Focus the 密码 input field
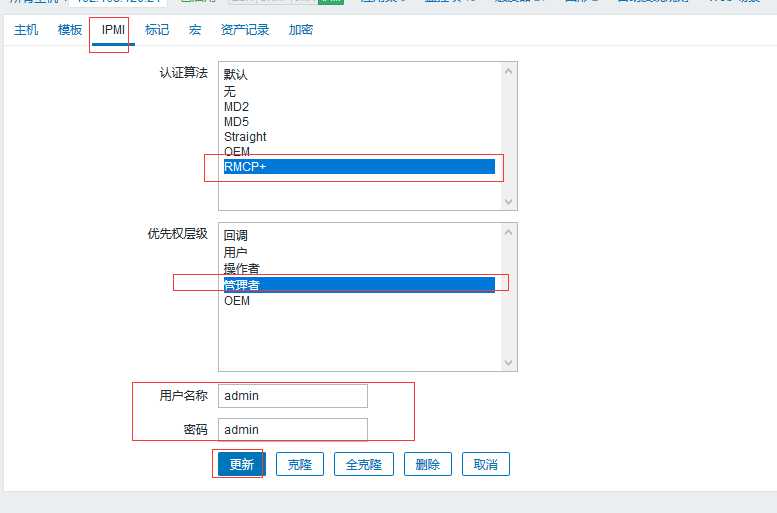This screenshot has height=513, width=777. (x=293, y=429)
